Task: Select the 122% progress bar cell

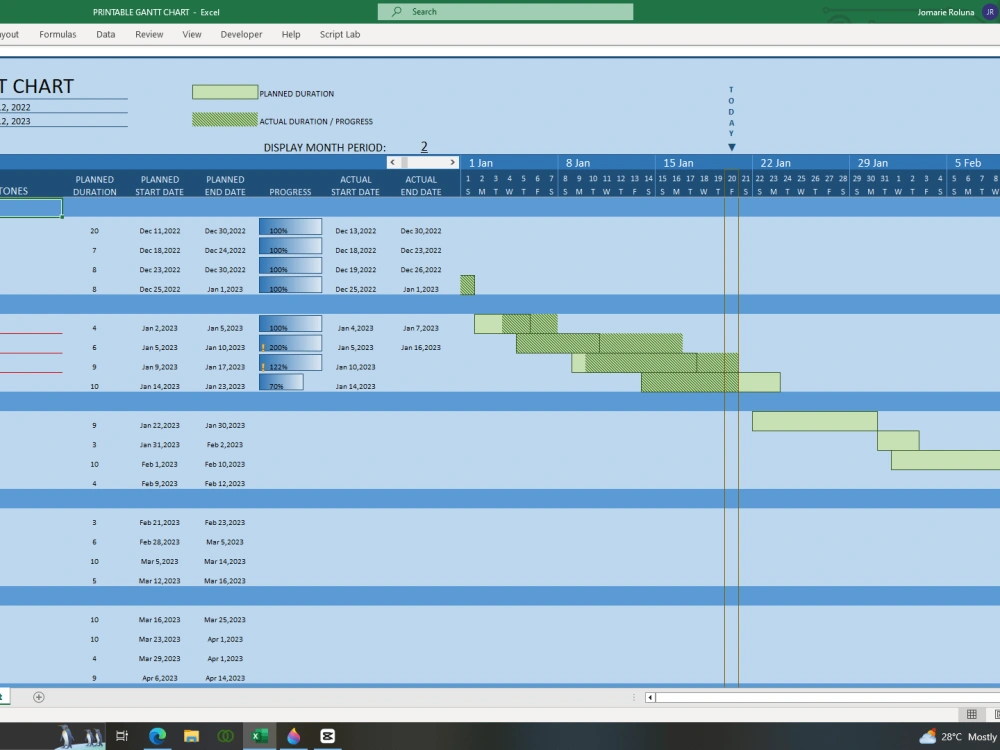Action: [x=290, y=364]
